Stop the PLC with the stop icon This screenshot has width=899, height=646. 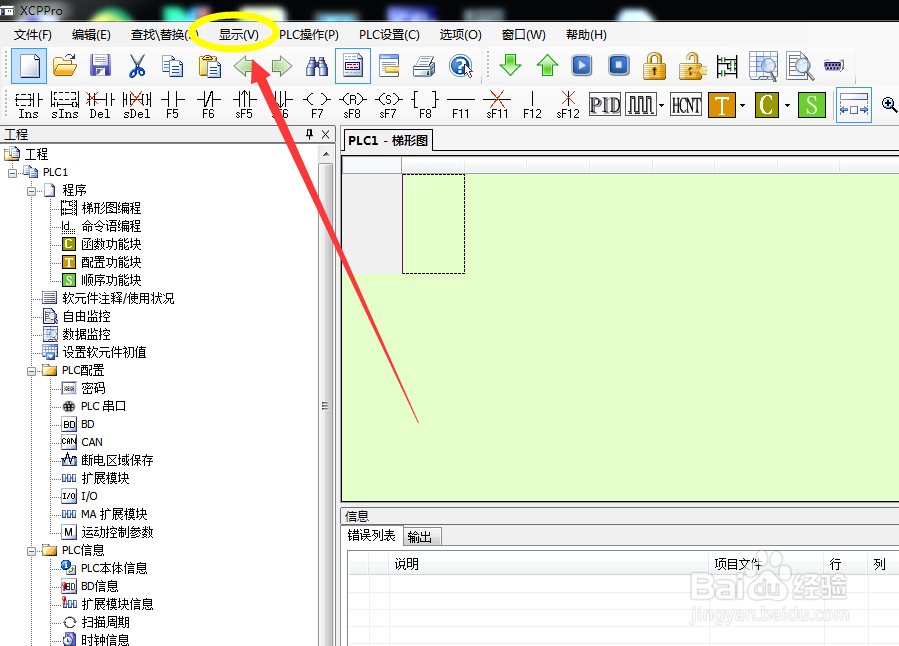tap(618, 64)
